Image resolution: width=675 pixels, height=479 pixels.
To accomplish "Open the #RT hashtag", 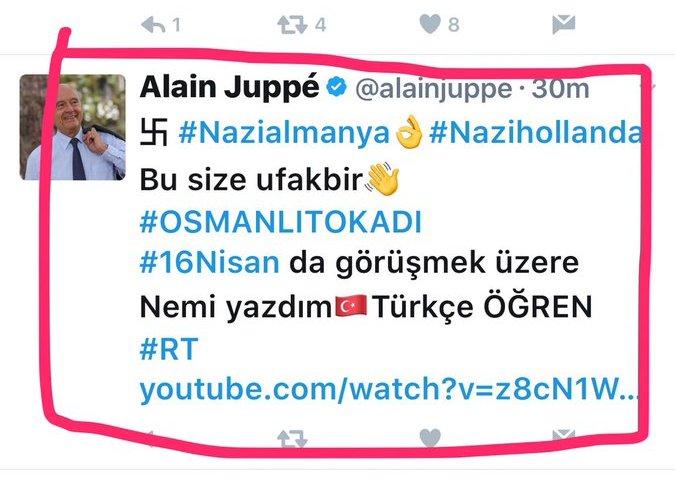I will (x=169, y=349).
